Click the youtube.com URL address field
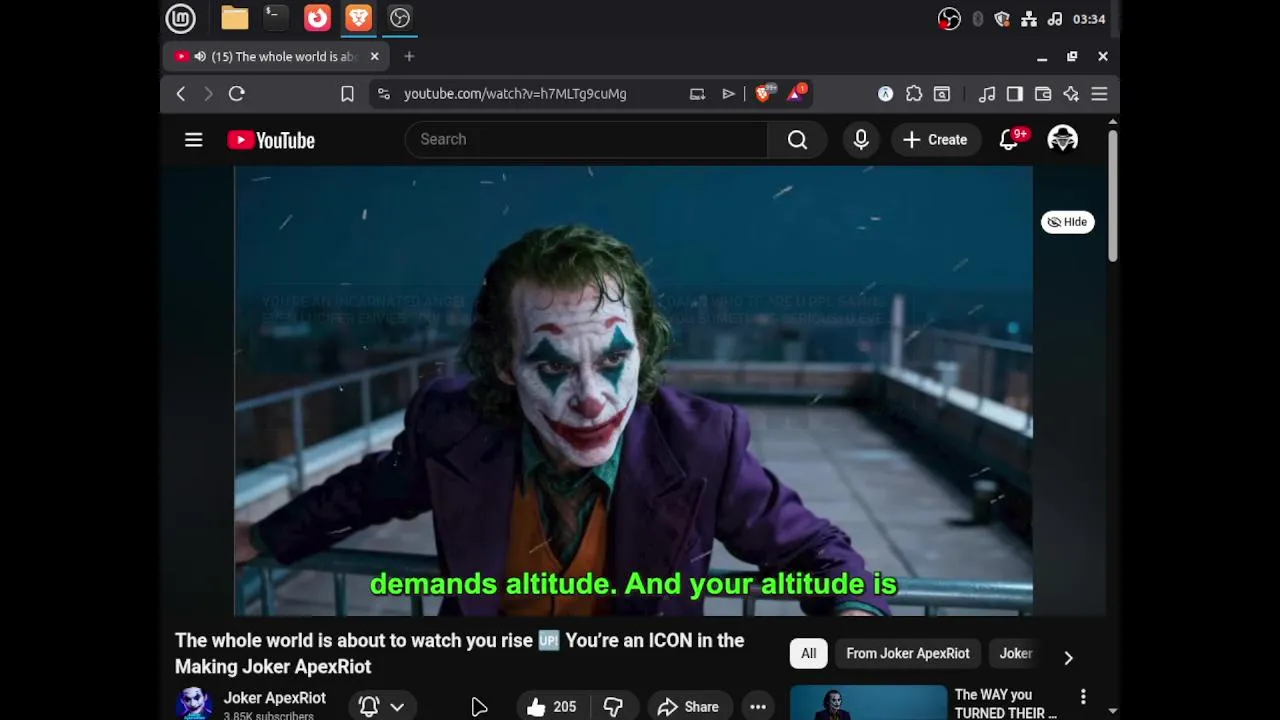 [515, 94]
